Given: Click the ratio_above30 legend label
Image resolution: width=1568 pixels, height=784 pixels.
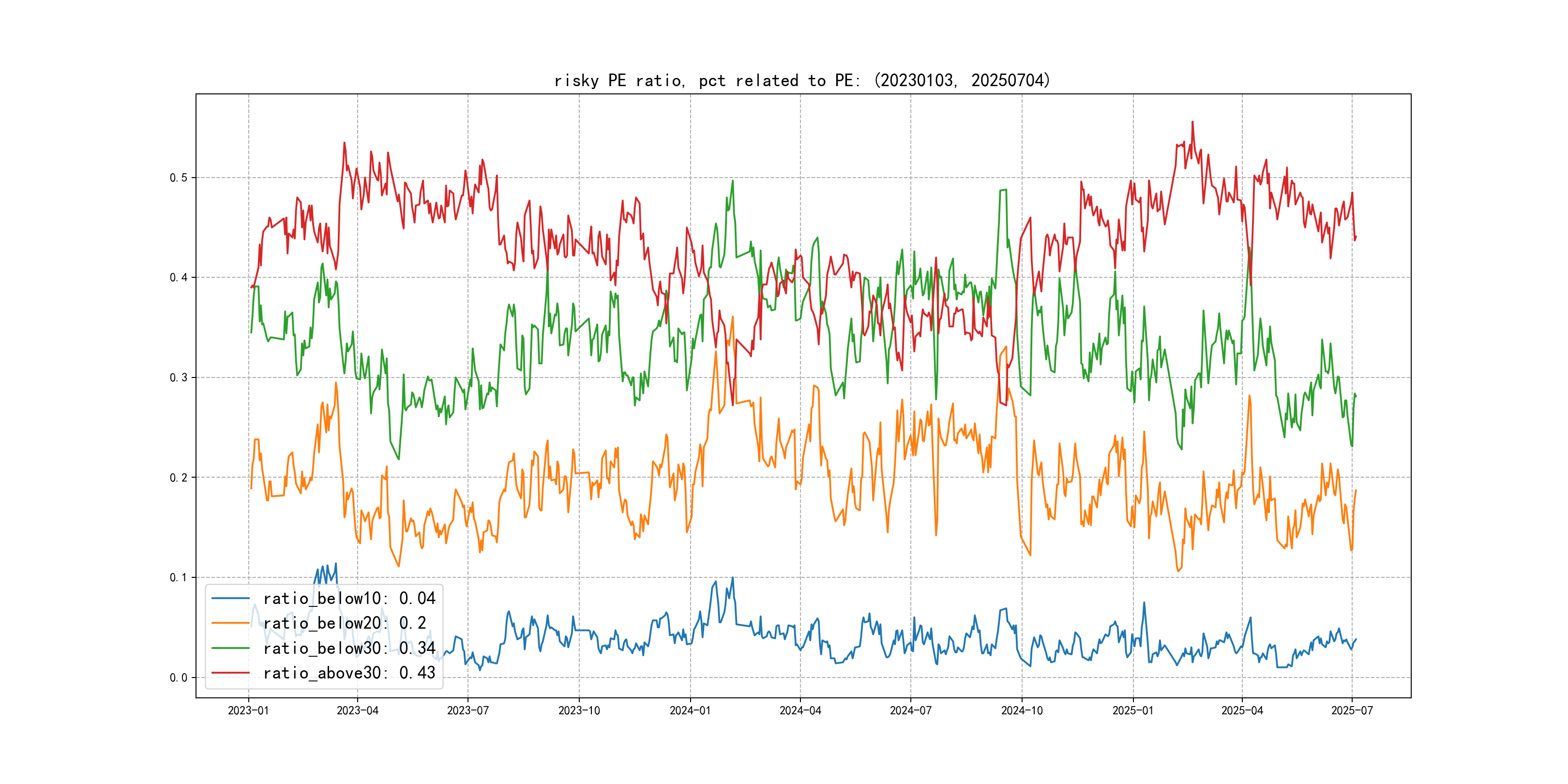Looking at the screenshot, I should coord(349,673).
